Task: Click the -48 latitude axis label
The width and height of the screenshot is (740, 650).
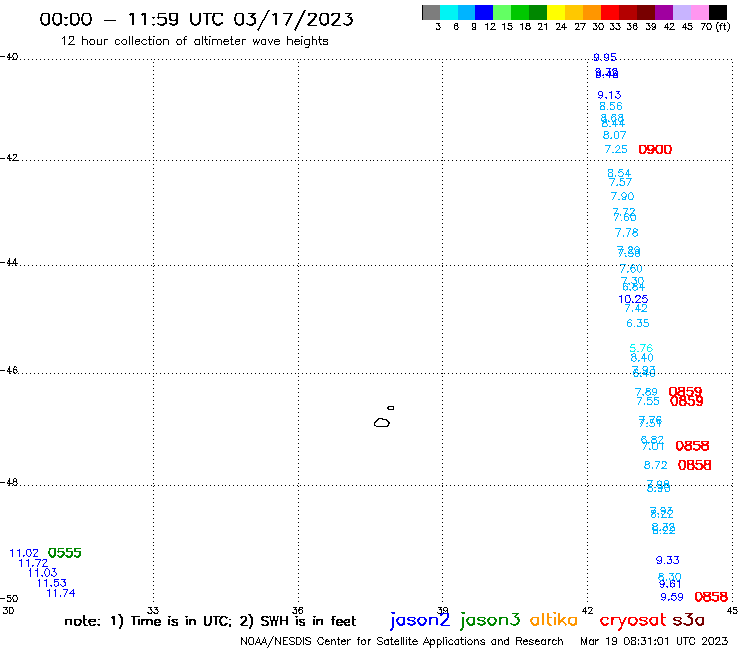Action: click(x=10, y=482)
